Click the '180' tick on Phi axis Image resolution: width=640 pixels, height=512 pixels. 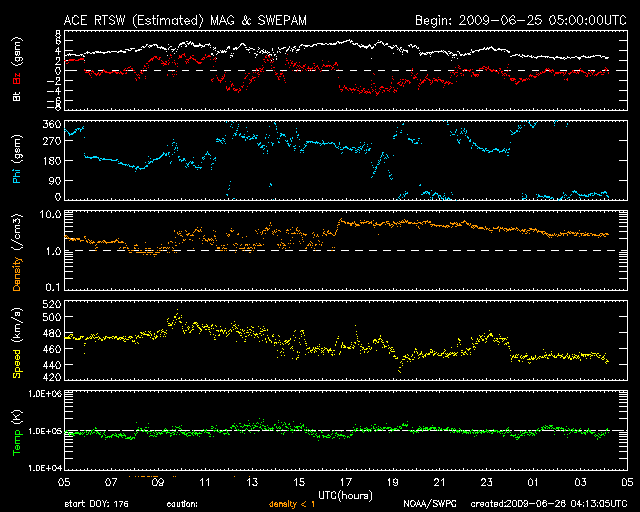[52, 161]
